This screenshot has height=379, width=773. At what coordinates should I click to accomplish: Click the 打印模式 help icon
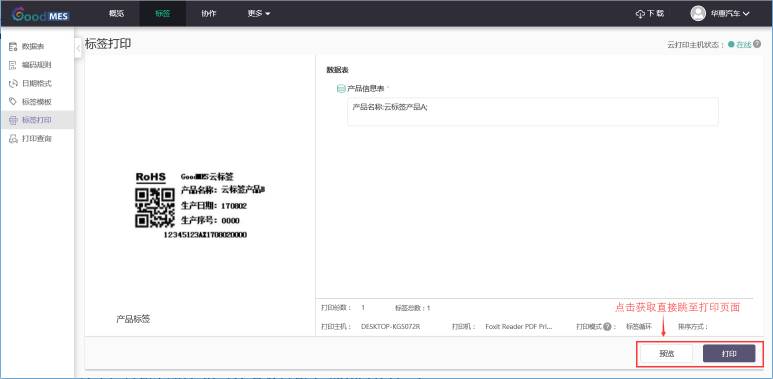click(x=607, y=326)
